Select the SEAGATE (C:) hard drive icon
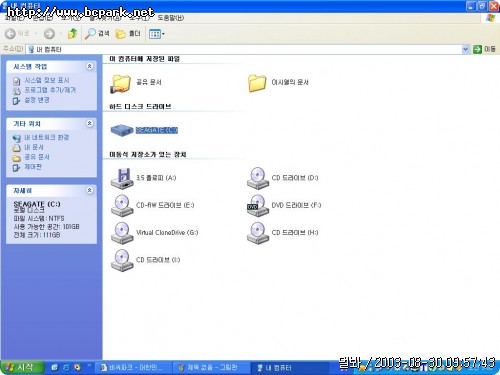The width and height of the screenshot is (500, 375). click(x=122, y=130)
